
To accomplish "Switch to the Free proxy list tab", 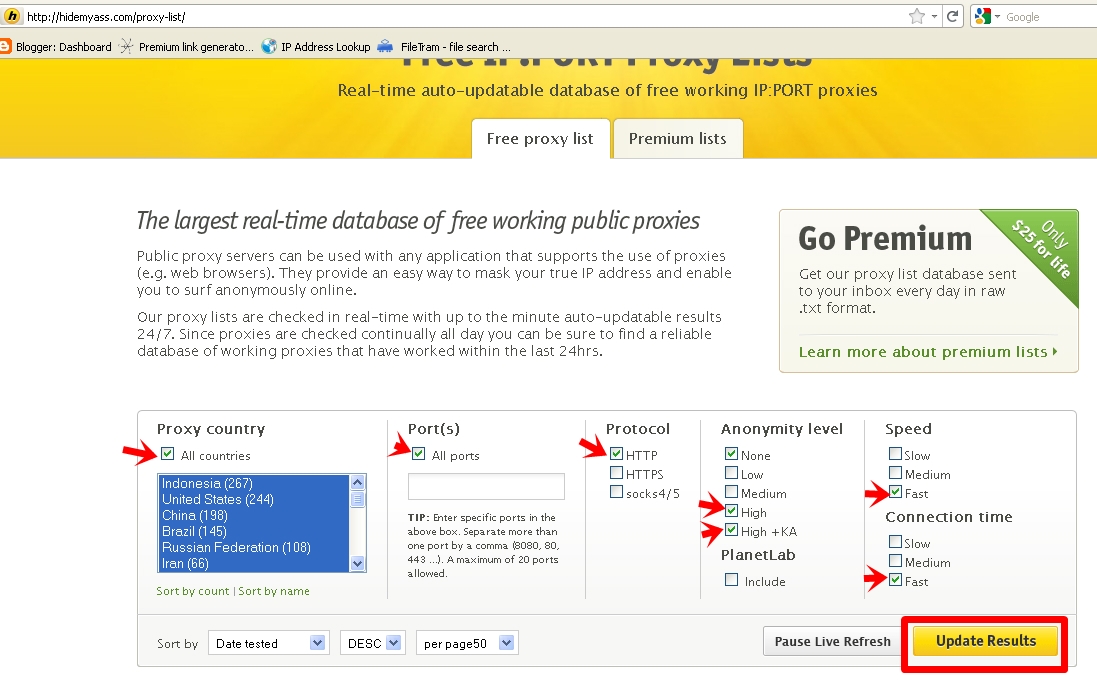I will click(540, 138).
